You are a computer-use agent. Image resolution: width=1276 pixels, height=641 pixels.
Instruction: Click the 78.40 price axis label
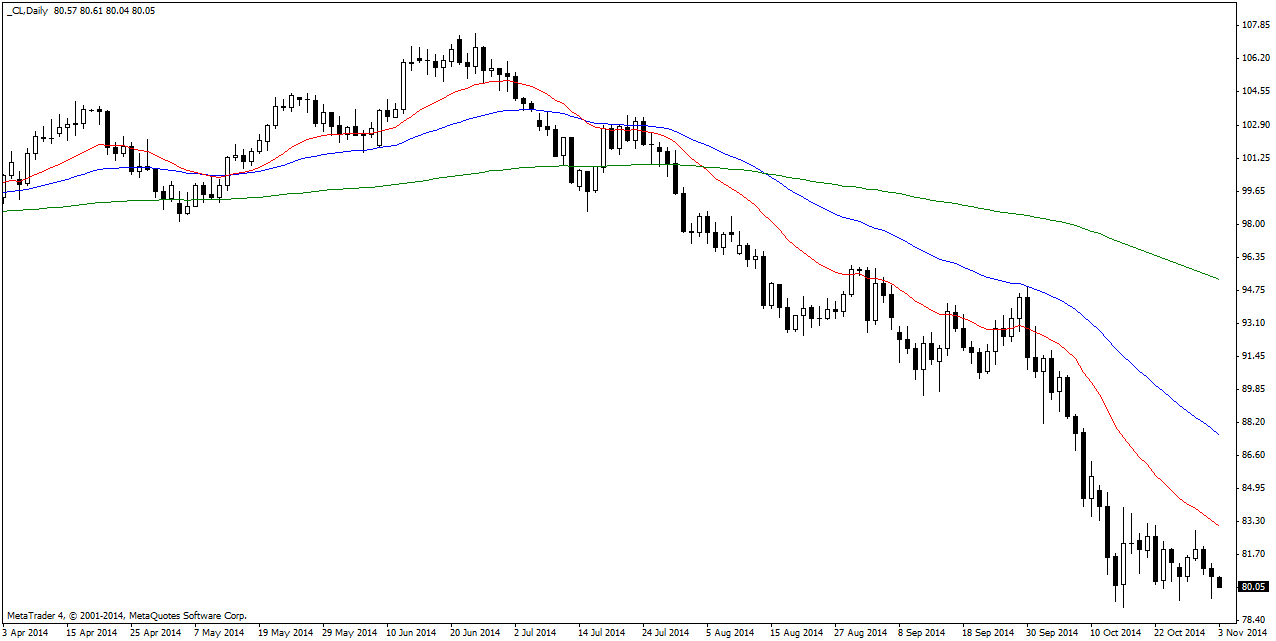1254,620
